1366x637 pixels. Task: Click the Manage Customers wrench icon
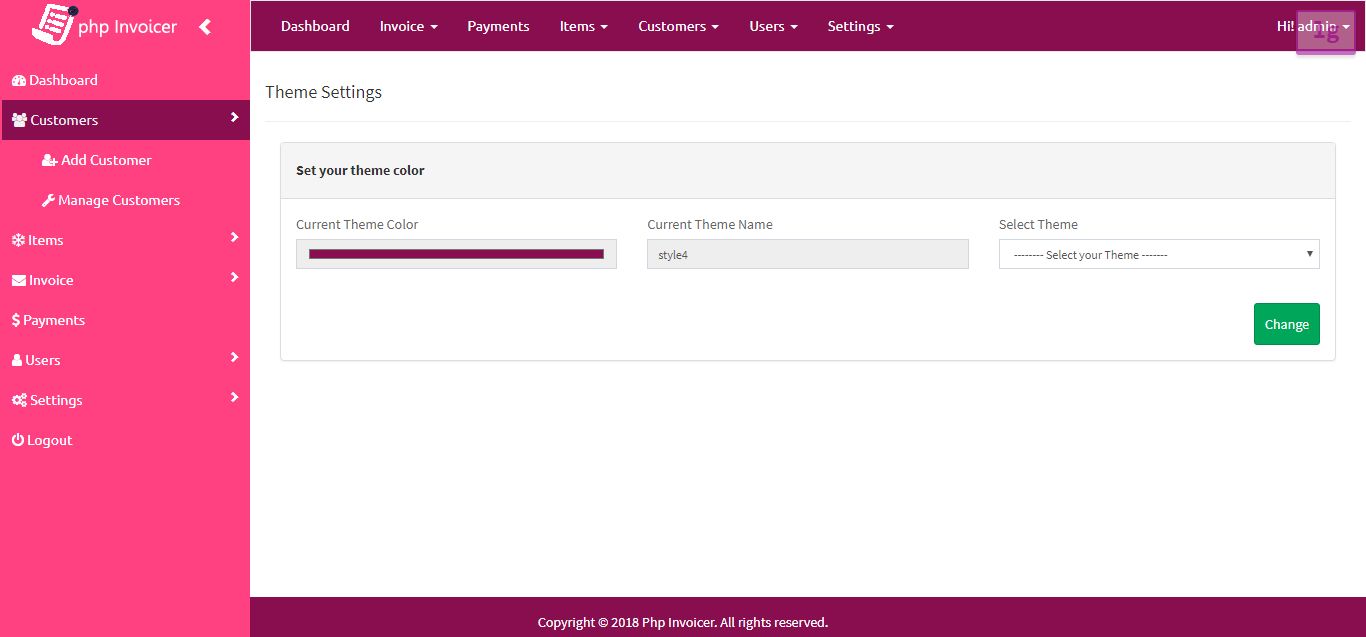pyautogui.click(x=48, y=200)
